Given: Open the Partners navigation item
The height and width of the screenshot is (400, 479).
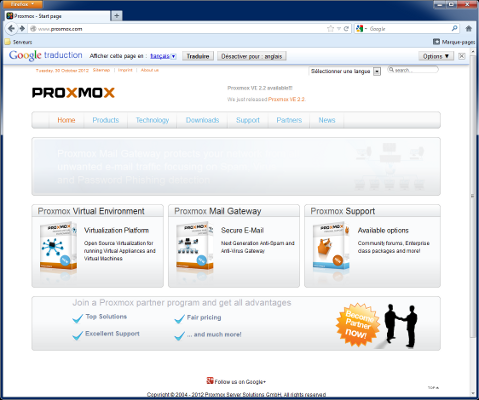Looking at the screenshot, I should tap(289, 120).
